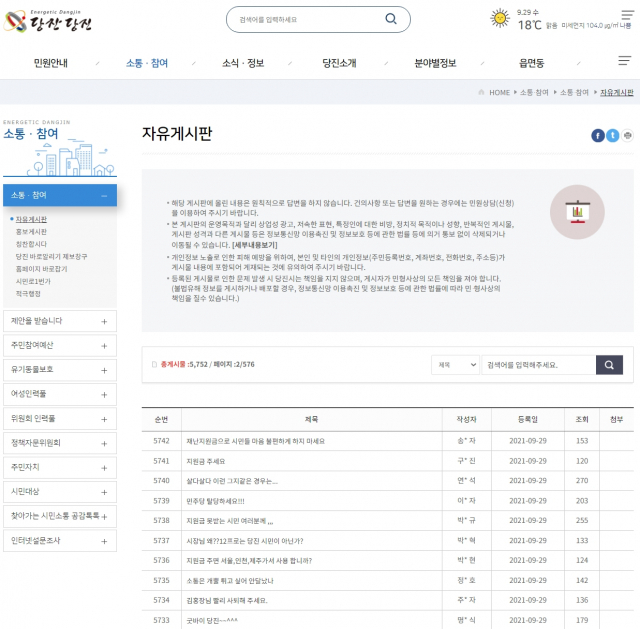Screen dimensions: 640x629
Task: Share page via Facebook icon
Action: coord(598,135)
